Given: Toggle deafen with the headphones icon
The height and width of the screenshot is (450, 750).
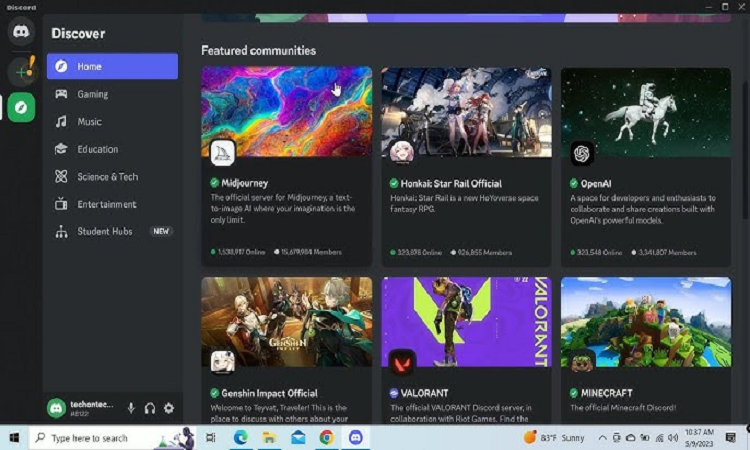Looking at the screenshot, I should [x=150, y=408].
